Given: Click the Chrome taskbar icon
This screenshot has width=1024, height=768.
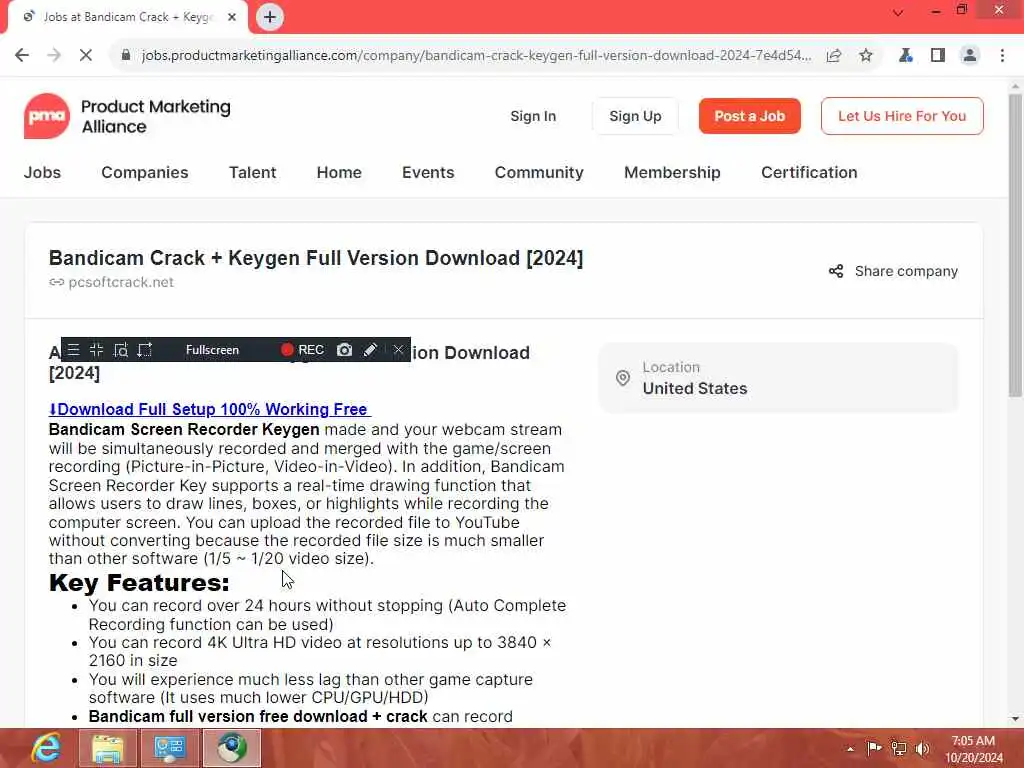Looking at the screenshot, I should pyautogui.click(x=232, y=748).
